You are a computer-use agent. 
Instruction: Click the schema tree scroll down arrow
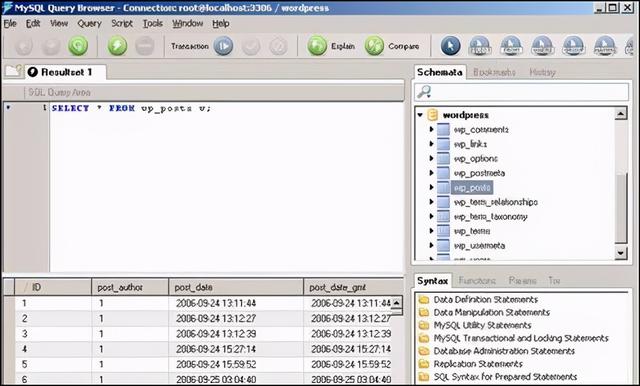[621, 253]
